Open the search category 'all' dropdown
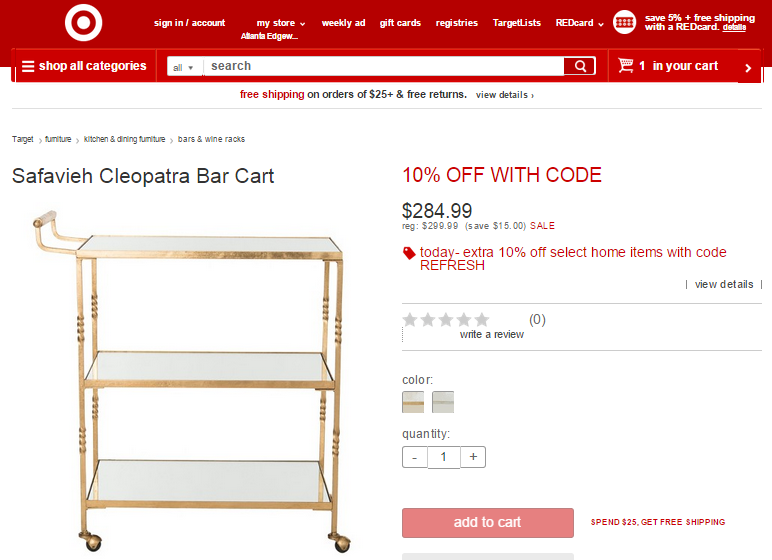 pyautogui.click(x=184, y=67)
